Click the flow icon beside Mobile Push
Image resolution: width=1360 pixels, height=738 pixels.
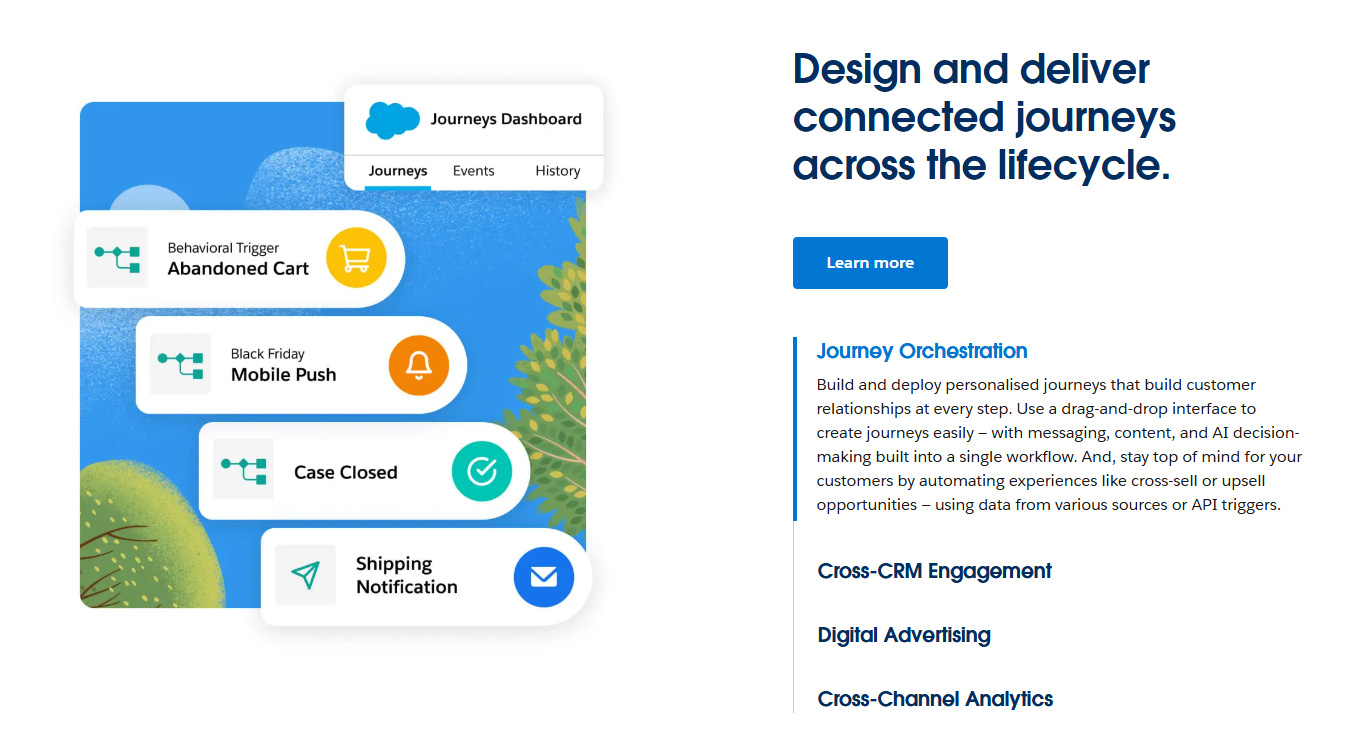pyautogui.click(x=180, y=364)
